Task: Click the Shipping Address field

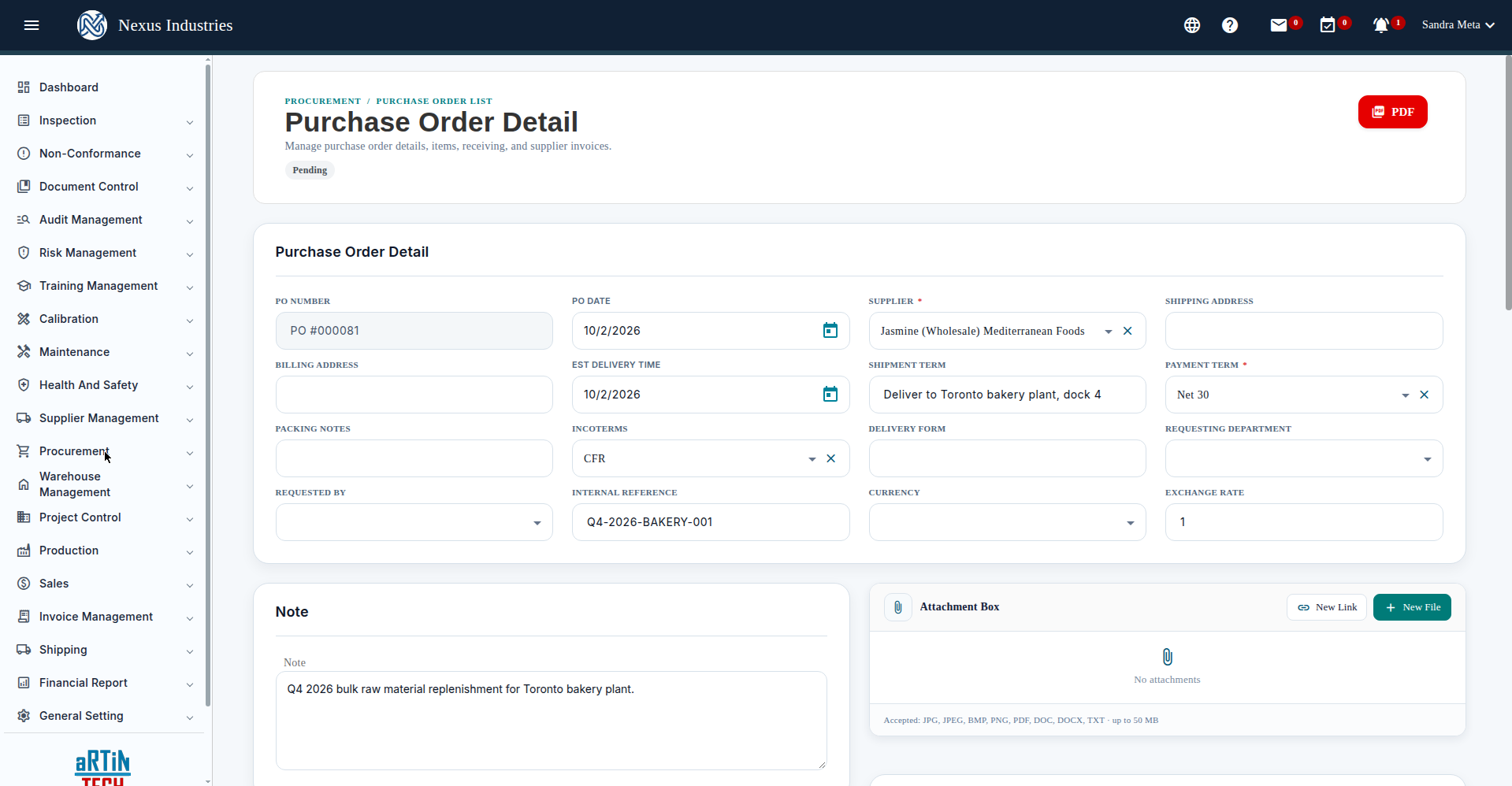Action: coord(1304,331)
